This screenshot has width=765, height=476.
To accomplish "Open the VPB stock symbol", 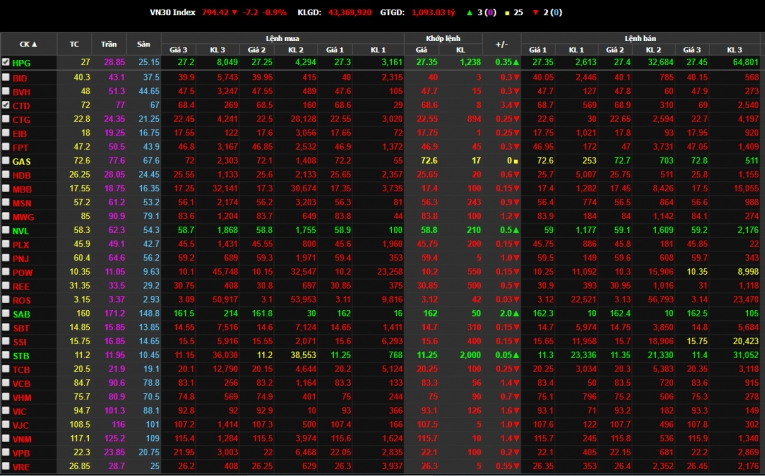I will [x=21, y=453].
